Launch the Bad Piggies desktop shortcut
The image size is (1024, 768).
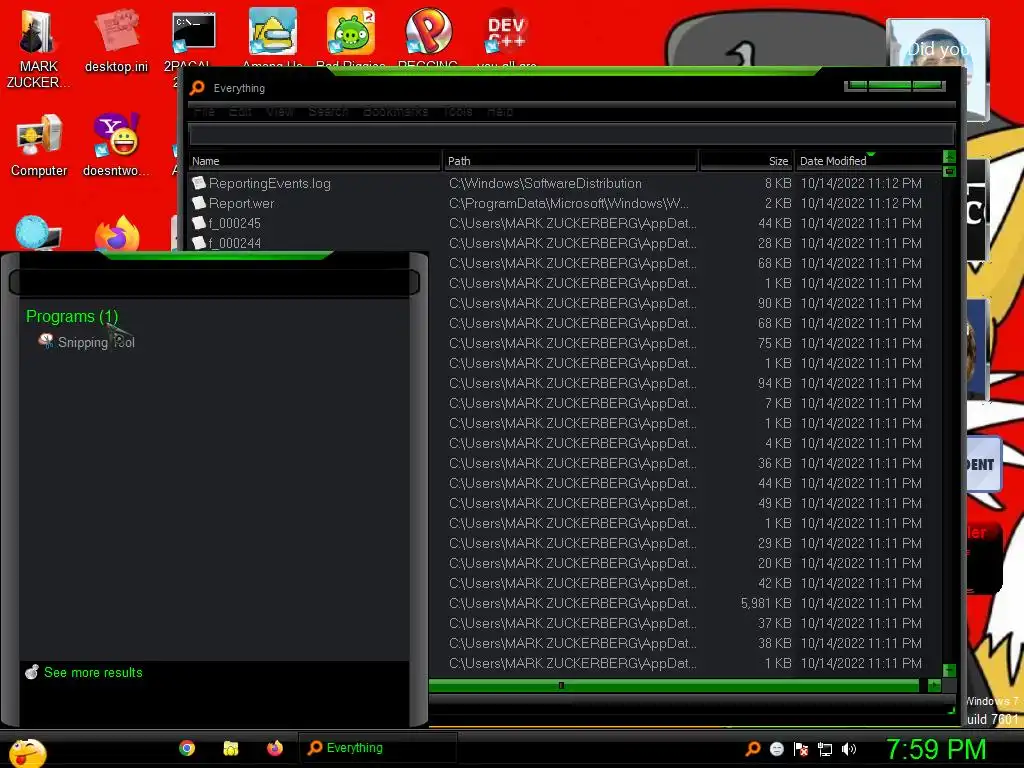click(x=351, y=37)
